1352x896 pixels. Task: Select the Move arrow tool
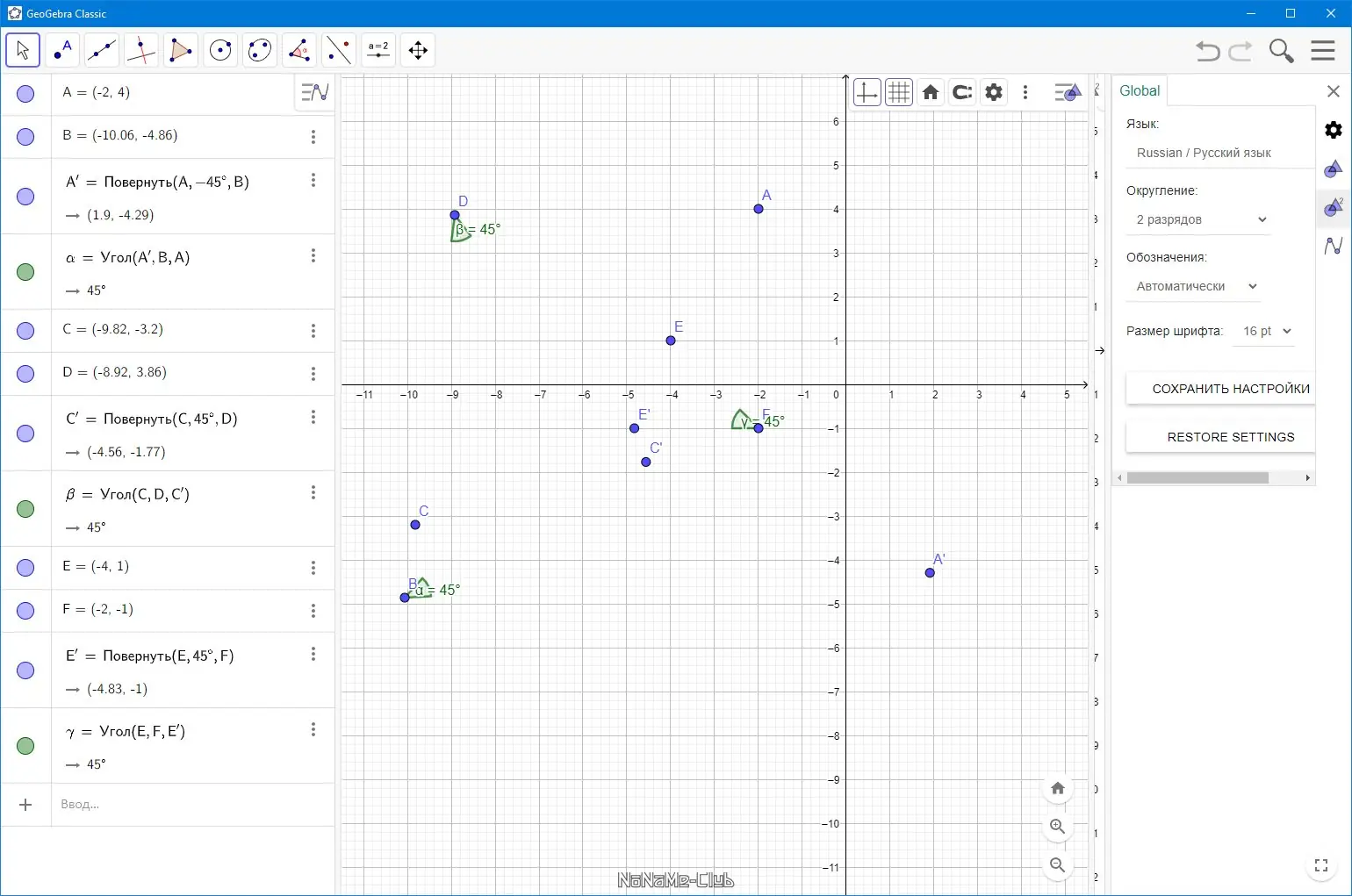(23, 50)
